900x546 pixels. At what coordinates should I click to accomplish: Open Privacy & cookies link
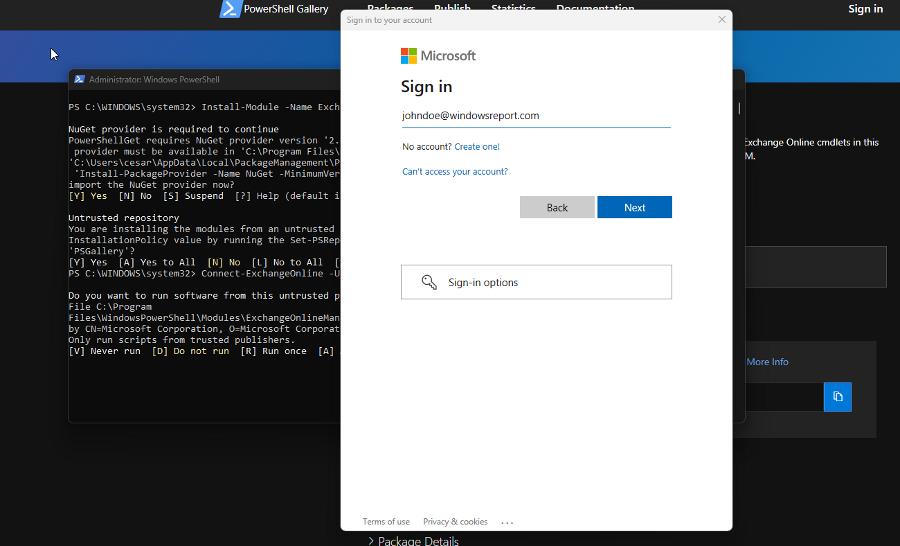point(455,521)
